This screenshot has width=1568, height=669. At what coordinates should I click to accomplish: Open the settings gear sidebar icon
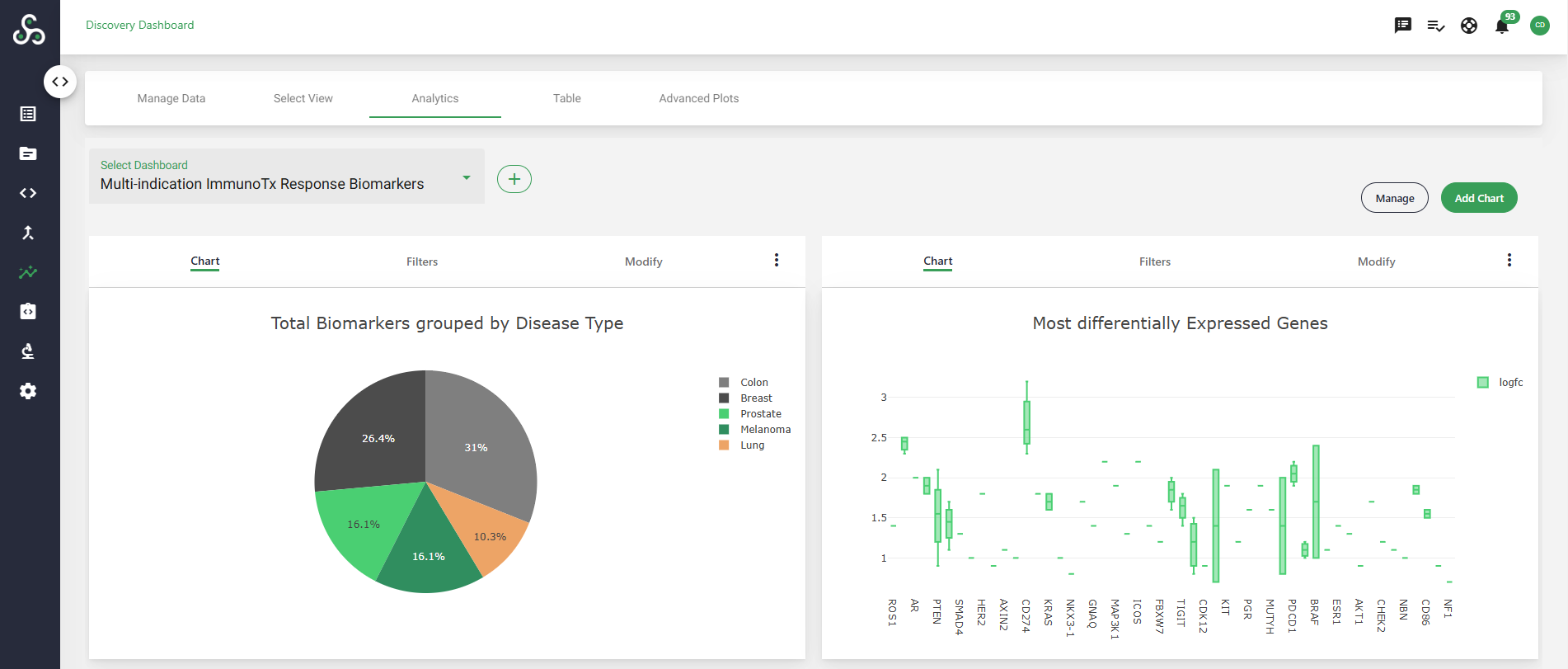pyautogui.click(x=28, y=391)
